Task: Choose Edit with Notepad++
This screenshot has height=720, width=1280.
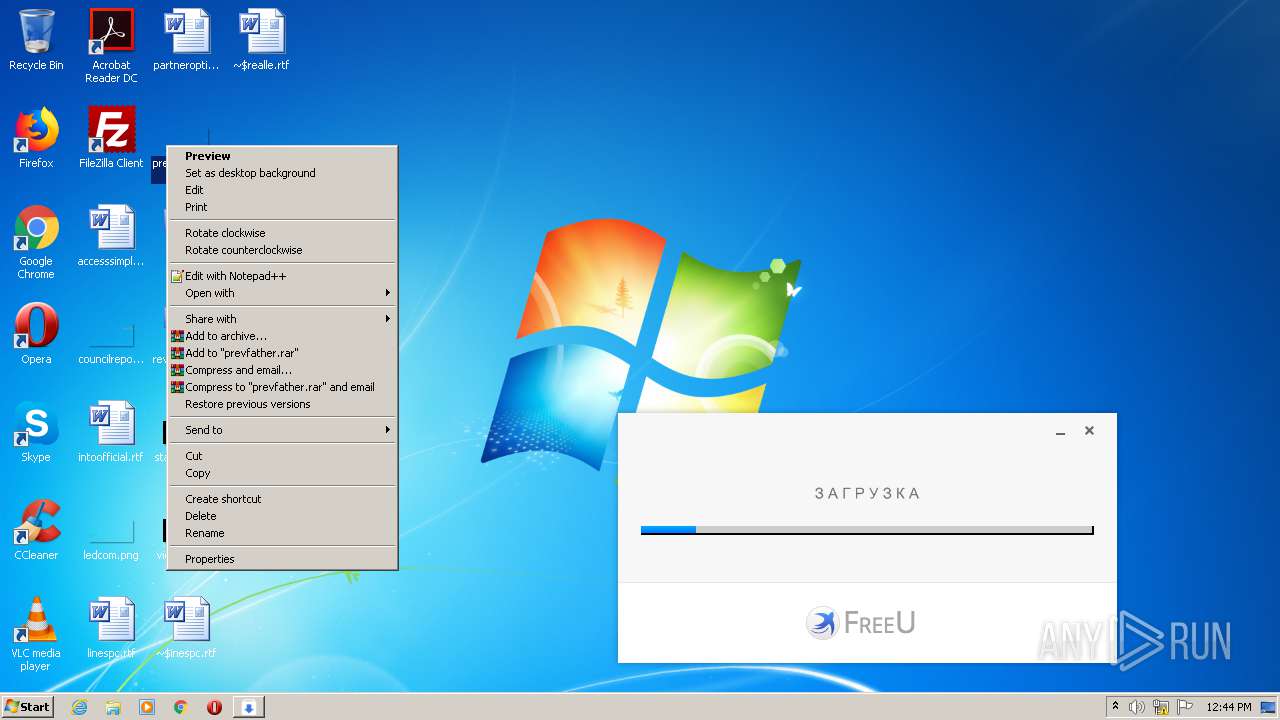Action: click(282, 276)
